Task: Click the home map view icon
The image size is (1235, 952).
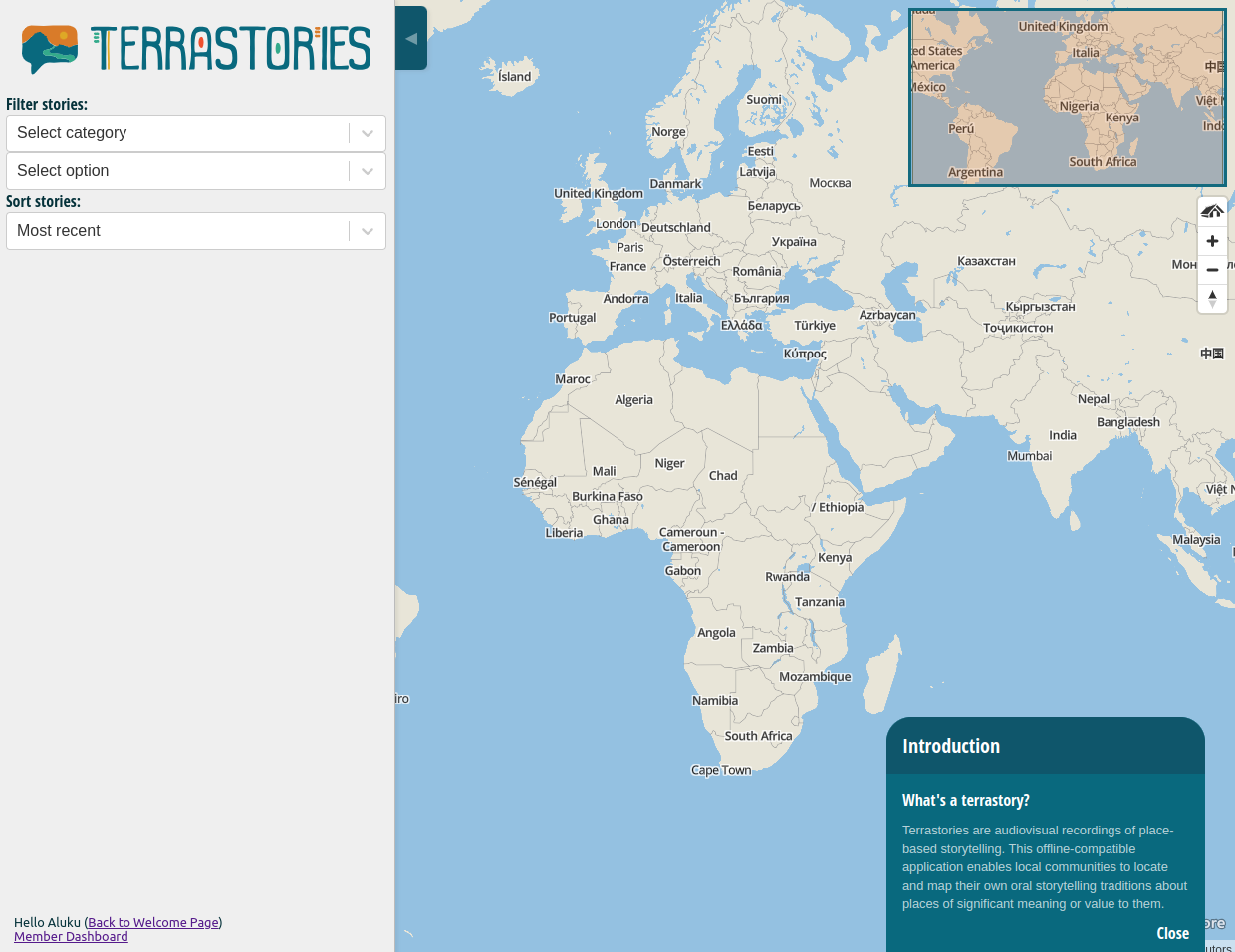Action: point(1212,211)
